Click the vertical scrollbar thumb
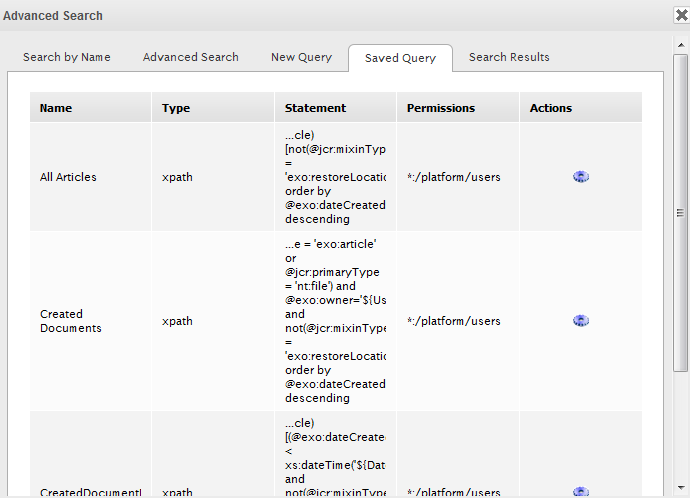 point(681,212)
